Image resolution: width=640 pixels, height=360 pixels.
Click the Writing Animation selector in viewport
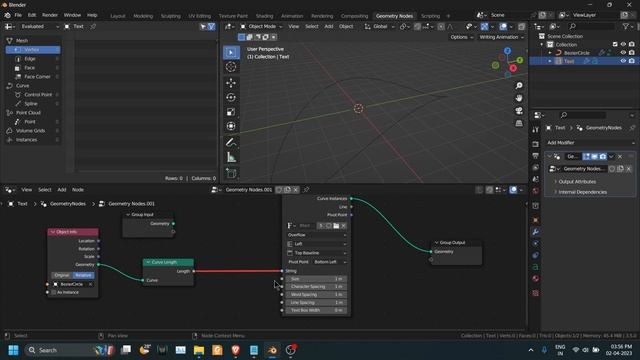coord(502,37)
